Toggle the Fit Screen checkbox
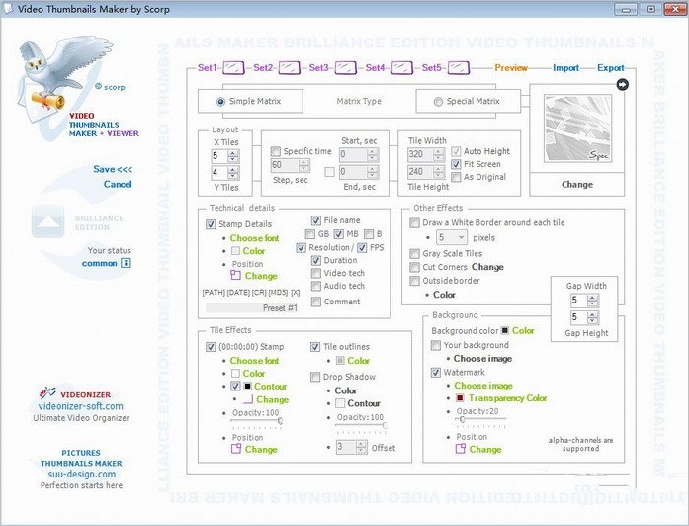The width and height of the screenshot is (689, 526). pos(456,164)
